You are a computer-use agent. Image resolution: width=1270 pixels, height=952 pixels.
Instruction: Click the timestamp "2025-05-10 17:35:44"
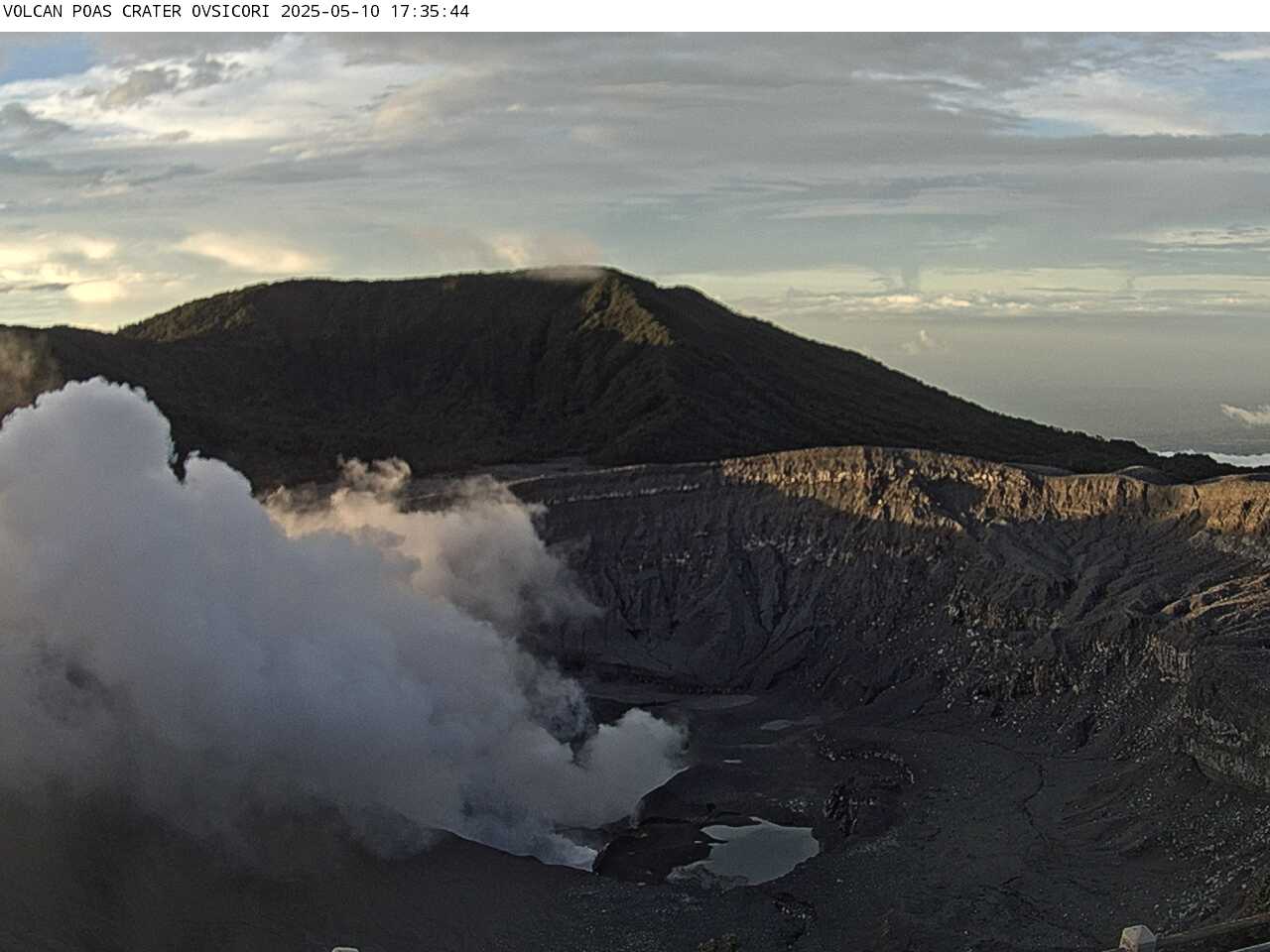point(375,12)
